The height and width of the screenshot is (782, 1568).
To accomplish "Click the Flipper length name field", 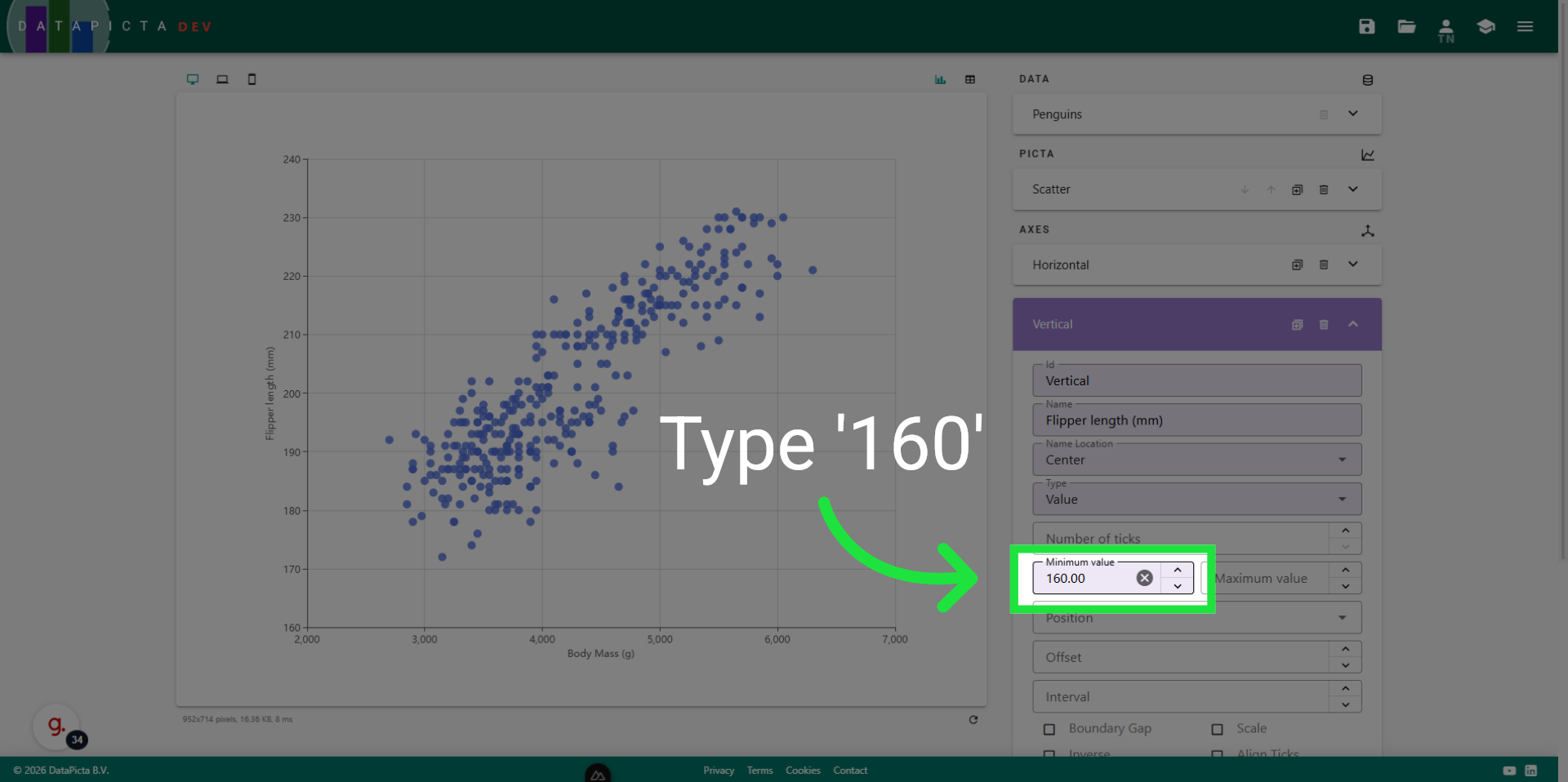I will [x=1196, y=420].
